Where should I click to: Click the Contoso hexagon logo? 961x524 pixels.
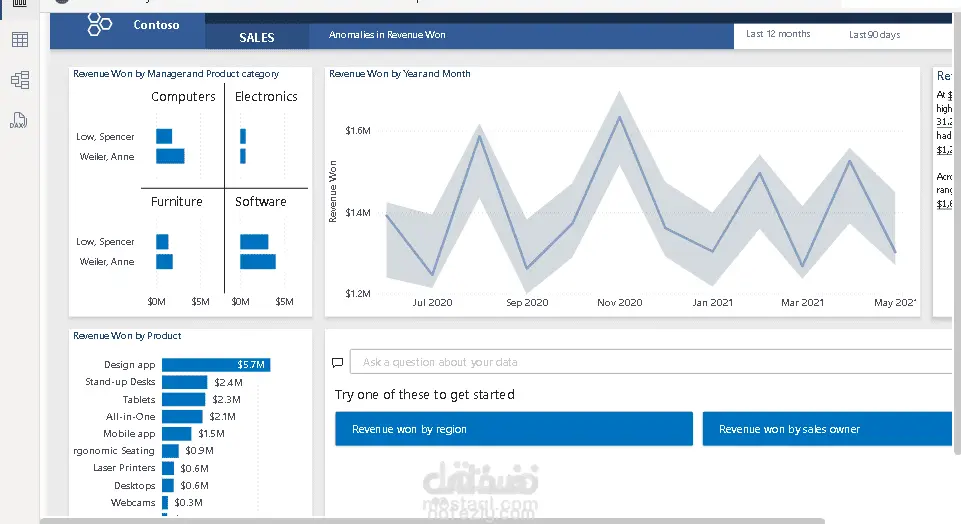[x=99, y=25]
